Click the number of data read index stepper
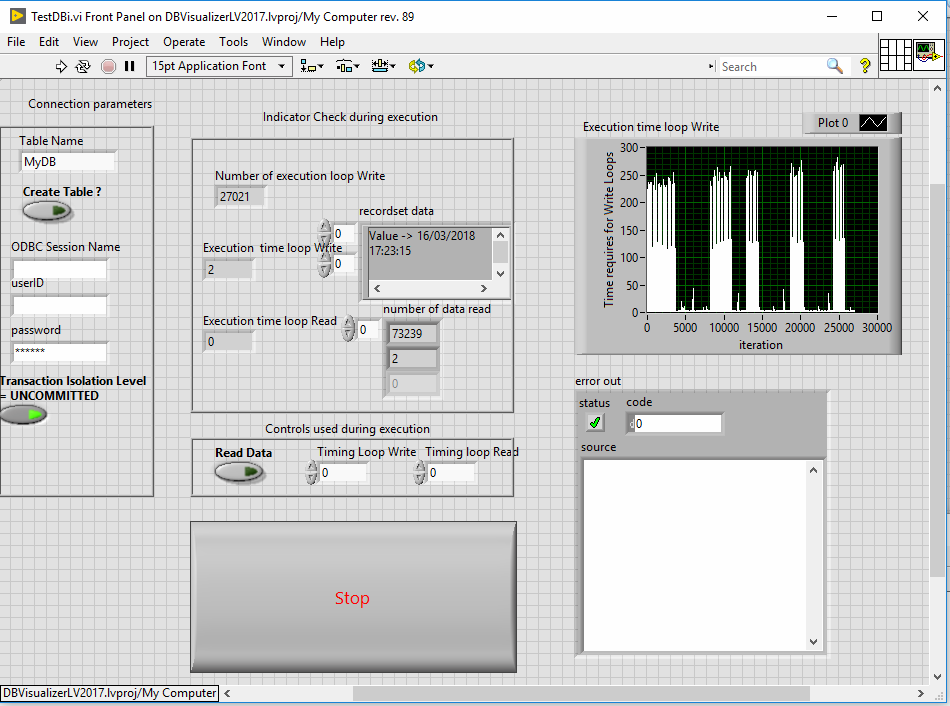The width and height of the screenshot is (950, 706). (348, 329)
